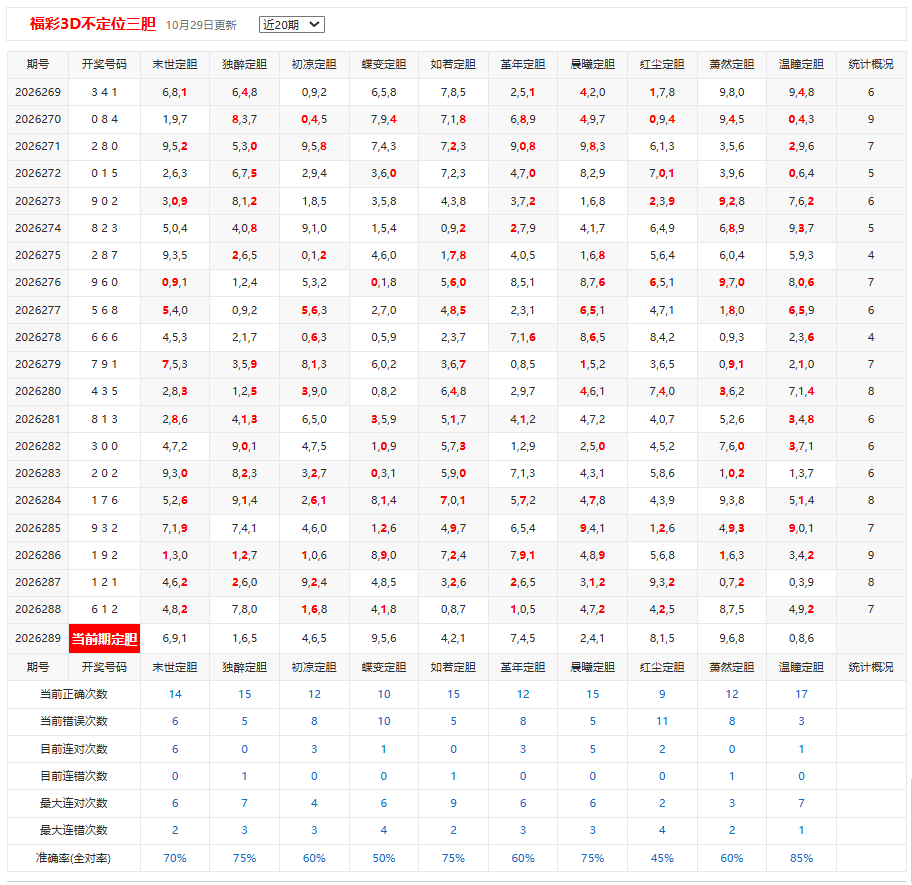Click the 当前错误次数 row label
This screenshot has width=912, height=885.
(73, 721)
